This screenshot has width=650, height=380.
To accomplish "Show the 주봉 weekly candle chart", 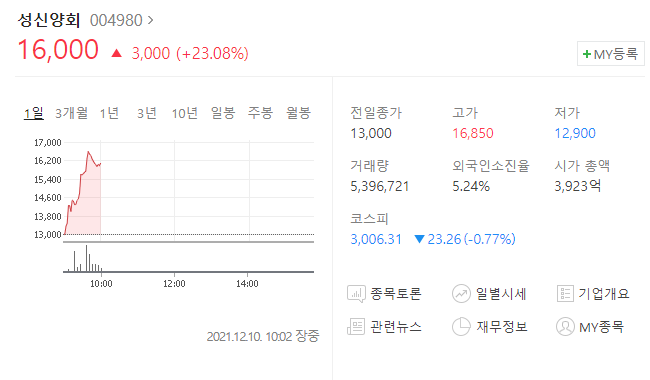I will point(260,113).
